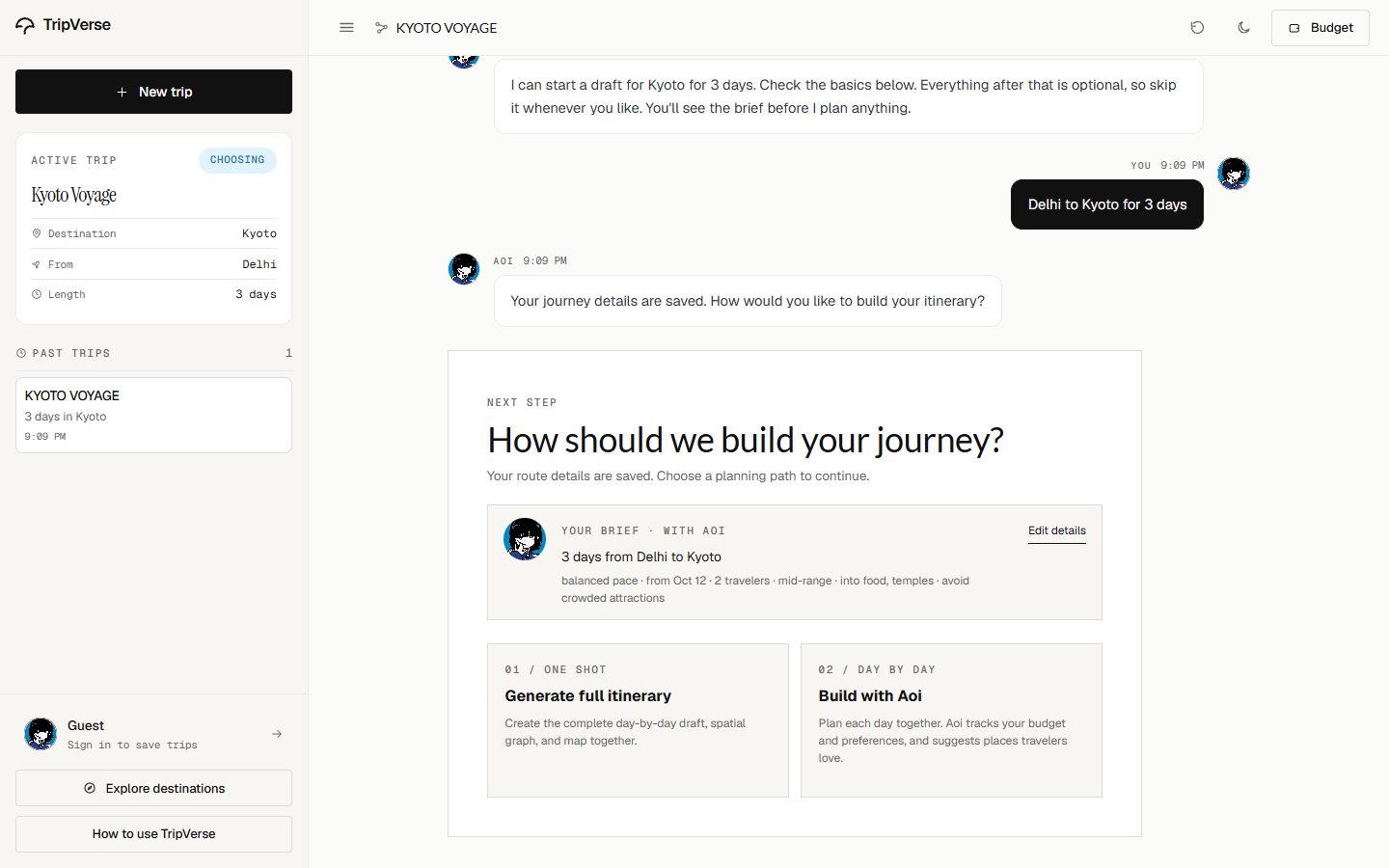Click the 'How should we build your journey?' heading
Viewport: 1389px width, 868px height.
click(x=746, y=440)
